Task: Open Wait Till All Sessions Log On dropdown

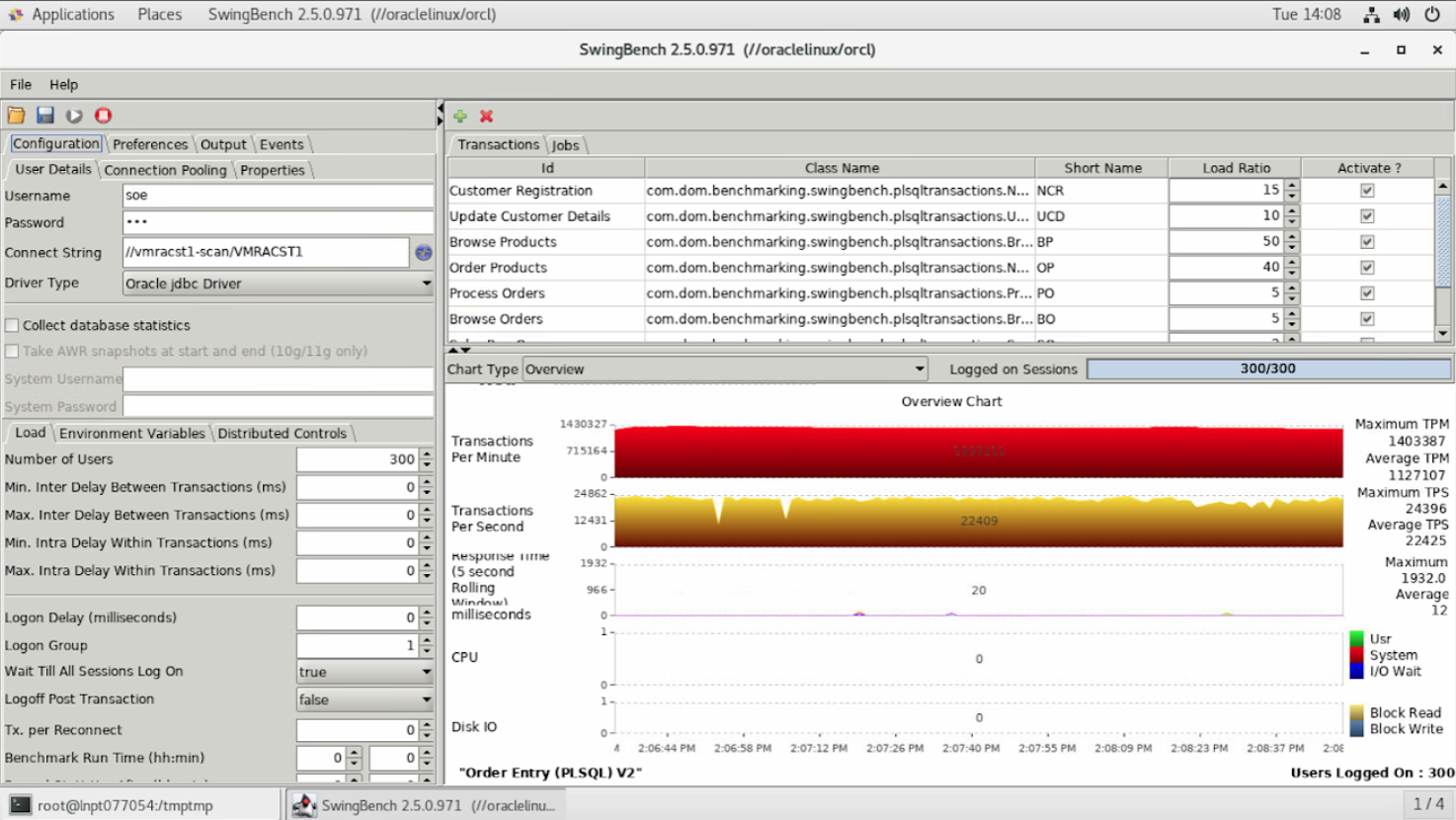Action: pyautogui.click(x=364, y=672)
